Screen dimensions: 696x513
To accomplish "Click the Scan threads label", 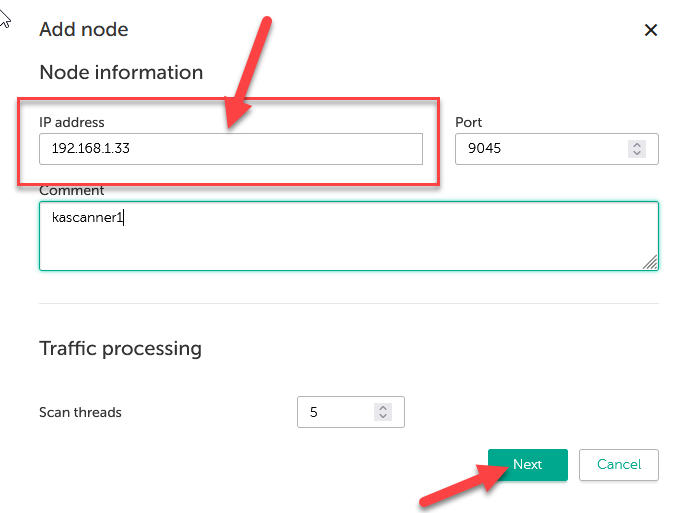I will pos(80,412).
